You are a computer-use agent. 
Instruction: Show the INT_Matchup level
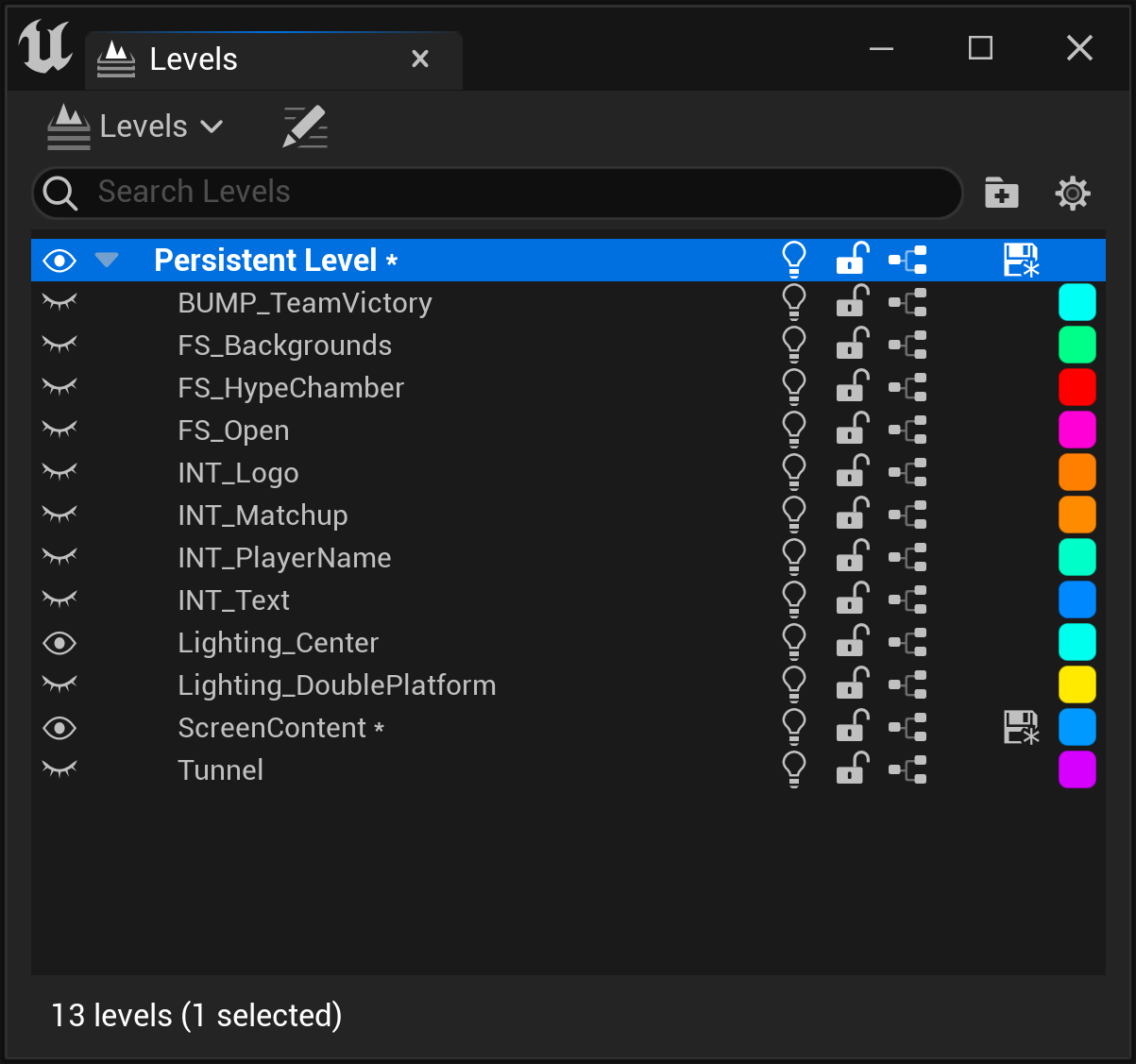(59, 515)
